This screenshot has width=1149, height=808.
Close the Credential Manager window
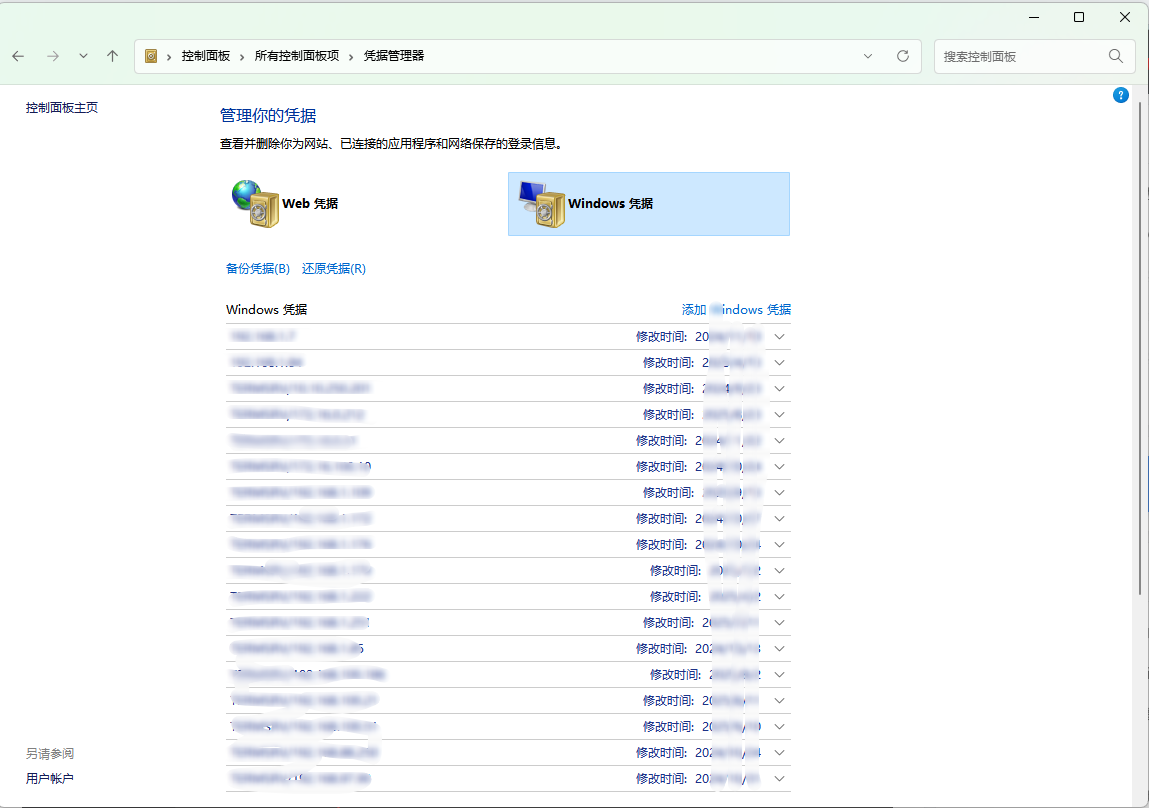click(1125, 17)
